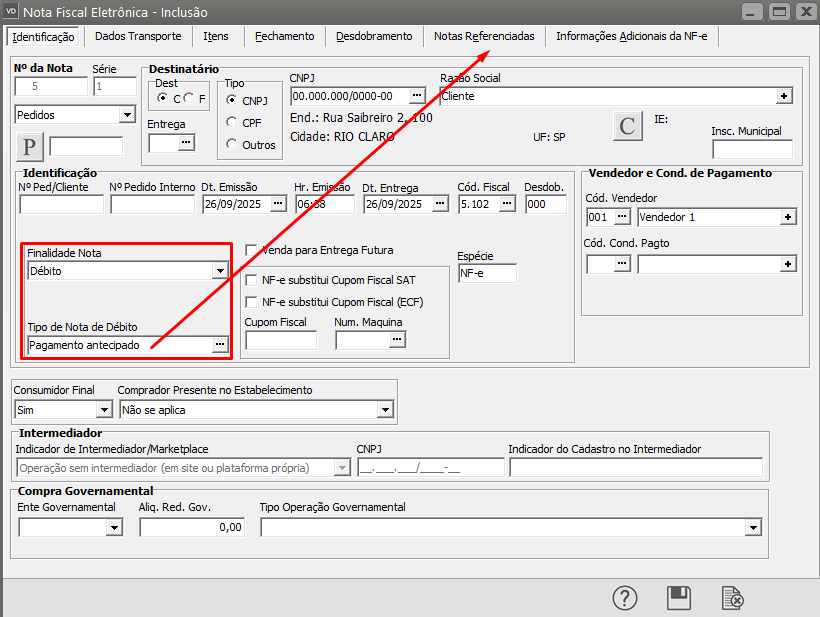Click plus button beside Razão Social
The height and width of the screenshot is (617, 820).
(x=784, y=96)
